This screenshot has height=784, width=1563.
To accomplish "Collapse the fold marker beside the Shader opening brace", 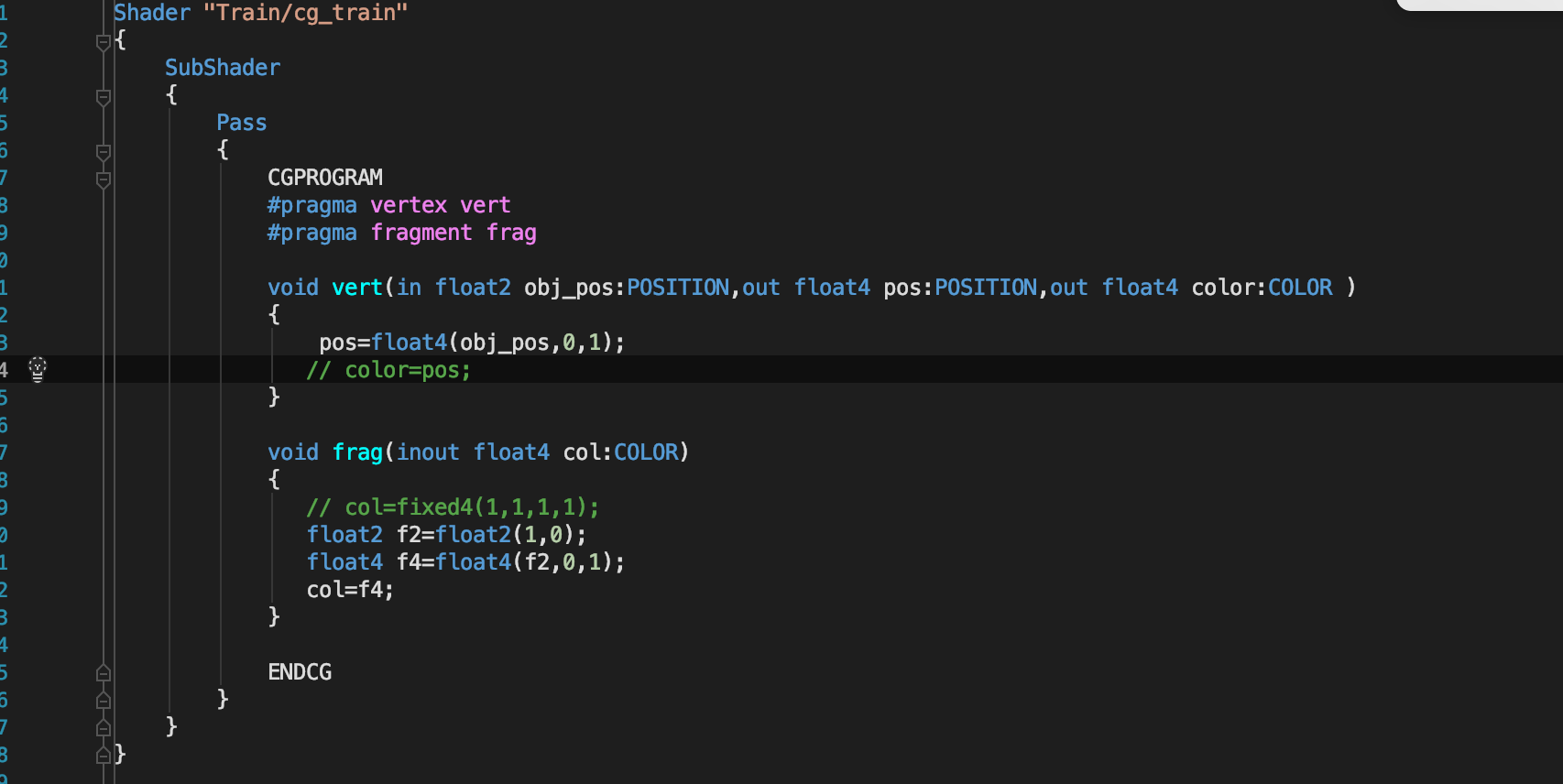I will [x=104, y=41].
